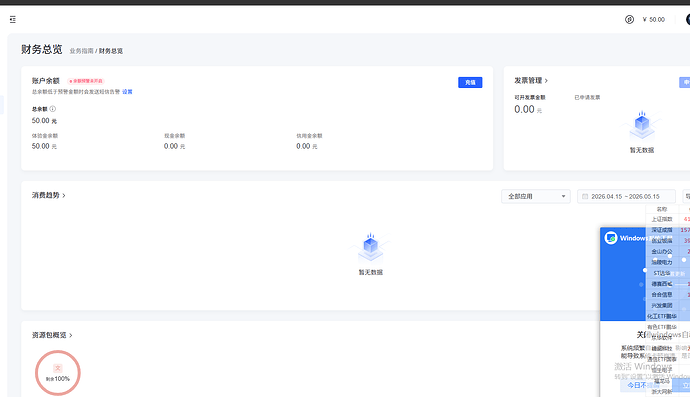This screenshot has width=690, height=397.
Task: Collapse the sidebar menu toggle icon
Action: pyautogui.click(x=13, y=19)
